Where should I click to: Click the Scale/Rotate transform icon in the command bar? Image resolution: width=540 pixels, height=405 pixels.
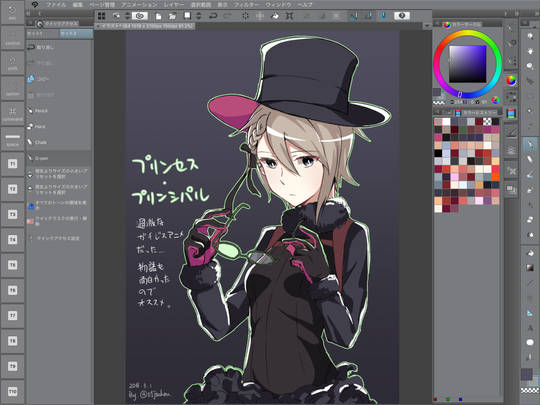click(290, 16)
